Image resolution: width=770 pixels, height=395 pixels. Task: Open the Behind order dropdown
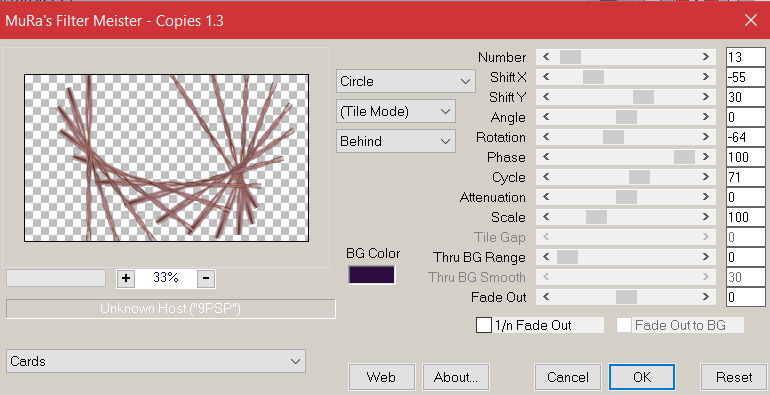click(x=396, y=141)
